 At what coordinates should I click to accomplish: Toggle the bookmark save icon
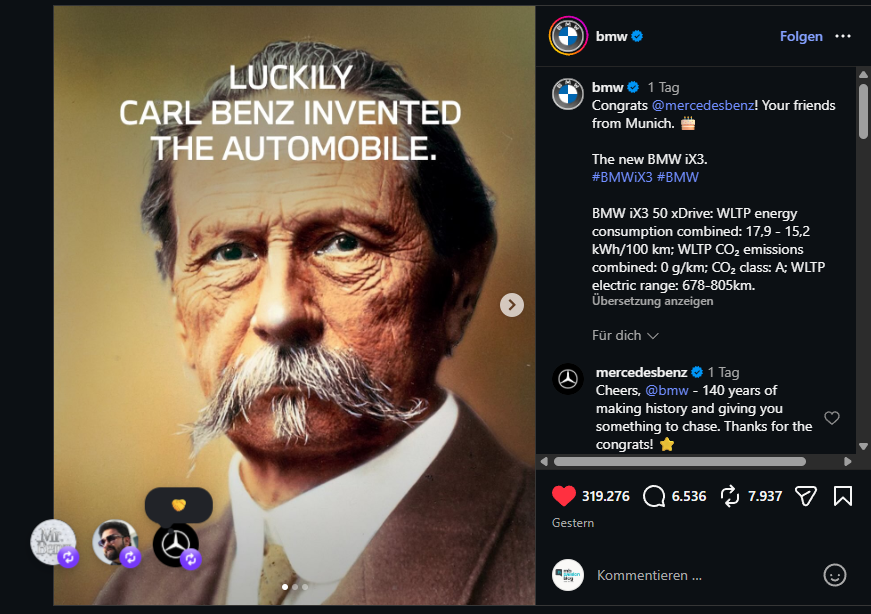(x=842, y=496)
